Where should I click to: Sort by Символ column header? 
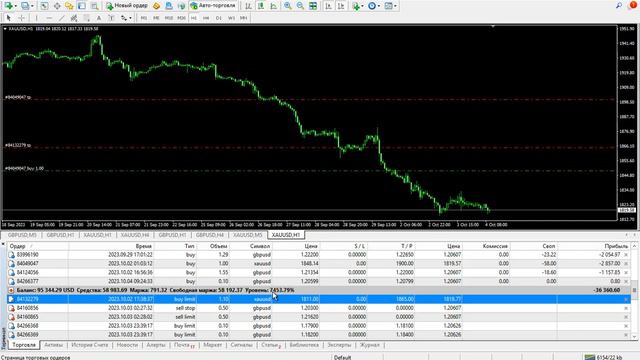pyautogui.click(x=260, y=246)
